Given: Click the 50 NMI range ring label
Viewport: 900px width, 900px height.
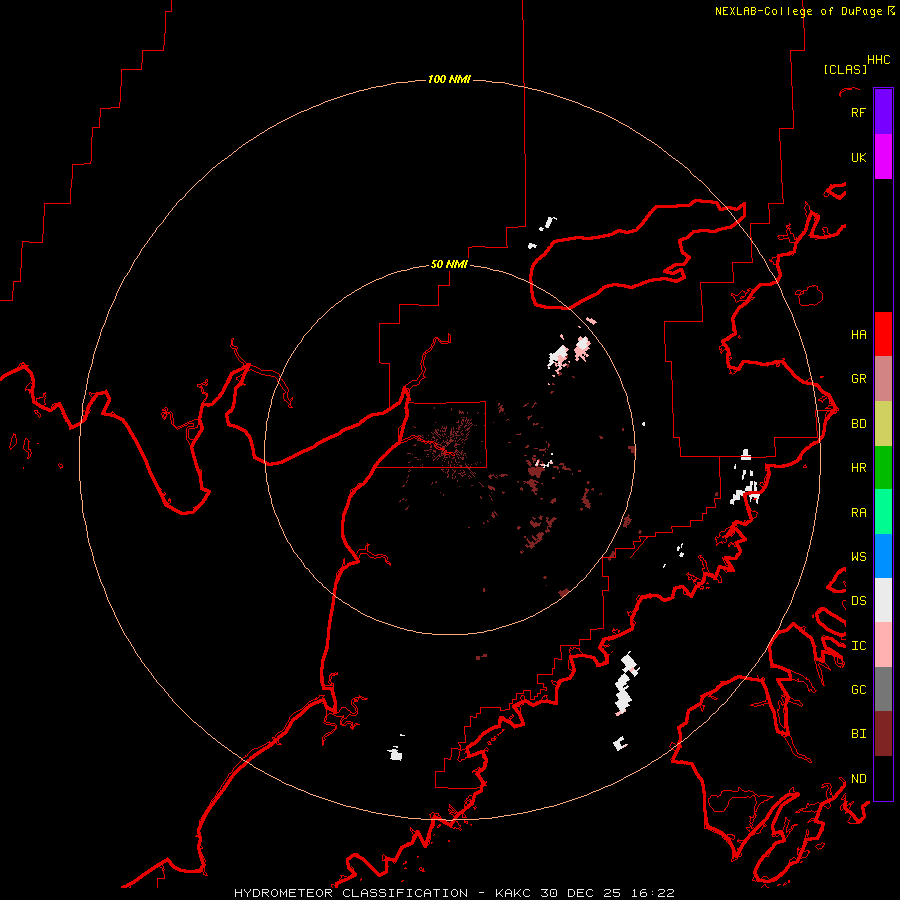Looking at the screenshot, I should coord(449,264).
